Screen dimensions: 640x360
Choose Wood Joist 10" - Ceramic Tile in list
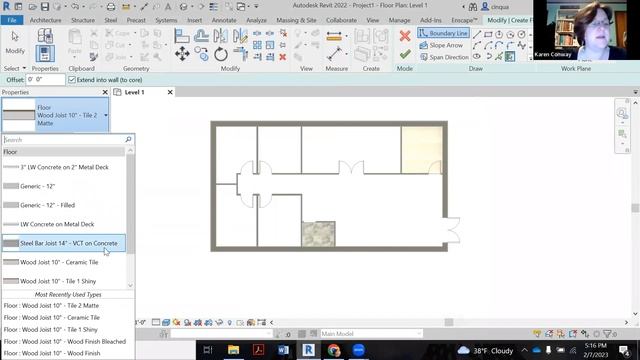tap(64, 262)
